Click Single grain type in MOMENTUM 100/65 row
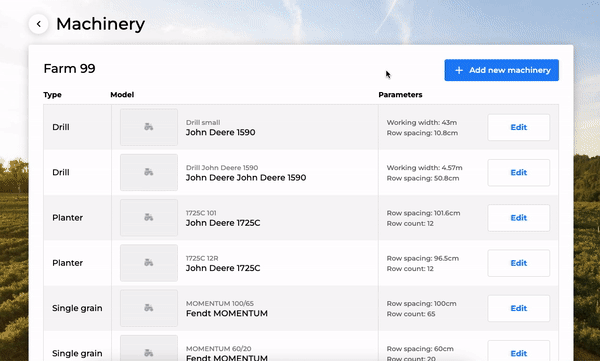This screenshot has width=600, height=361. pos(77,308)
